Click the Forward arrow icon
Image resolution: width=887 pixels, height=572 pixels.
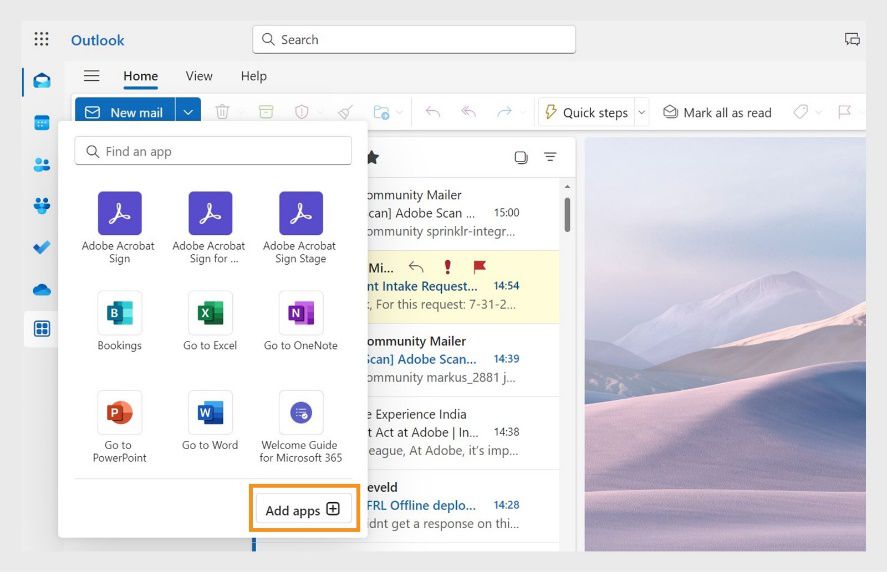click(x=504, y=112)
